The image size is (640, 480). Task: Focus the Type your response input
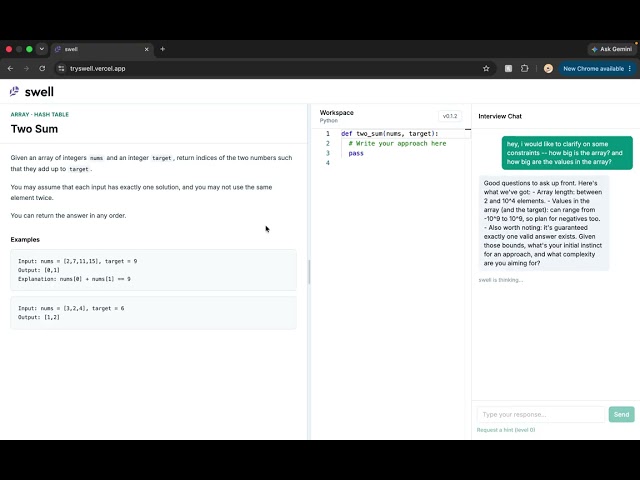tap(540, 414)
